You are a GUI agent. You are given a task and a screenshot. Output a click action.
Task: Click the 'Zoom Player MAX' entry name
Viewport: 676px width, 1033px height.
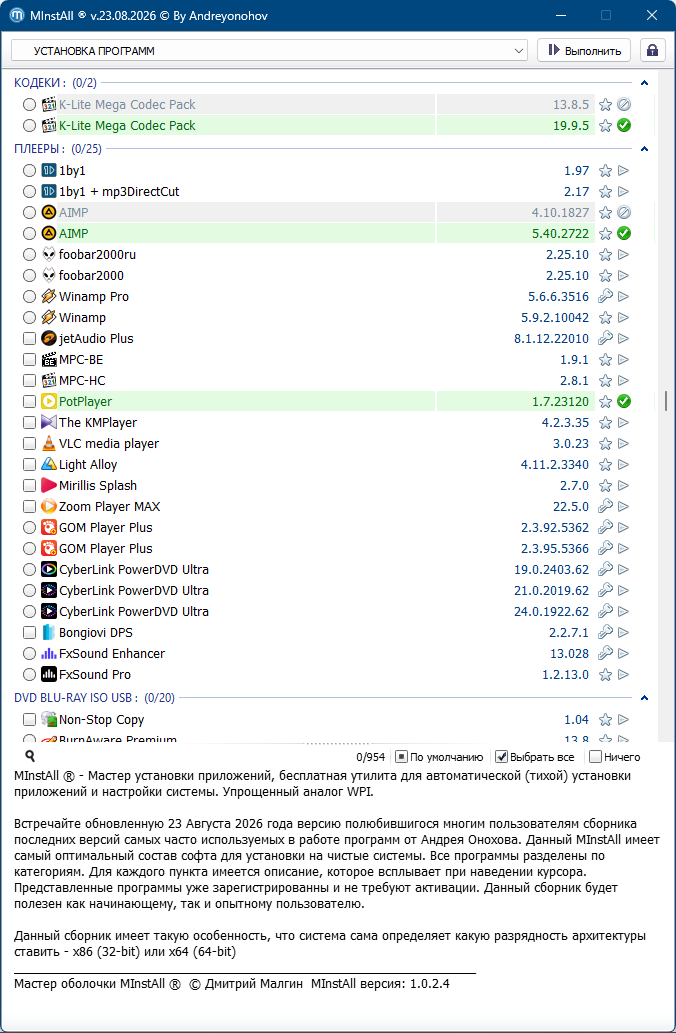click(109, 507)
